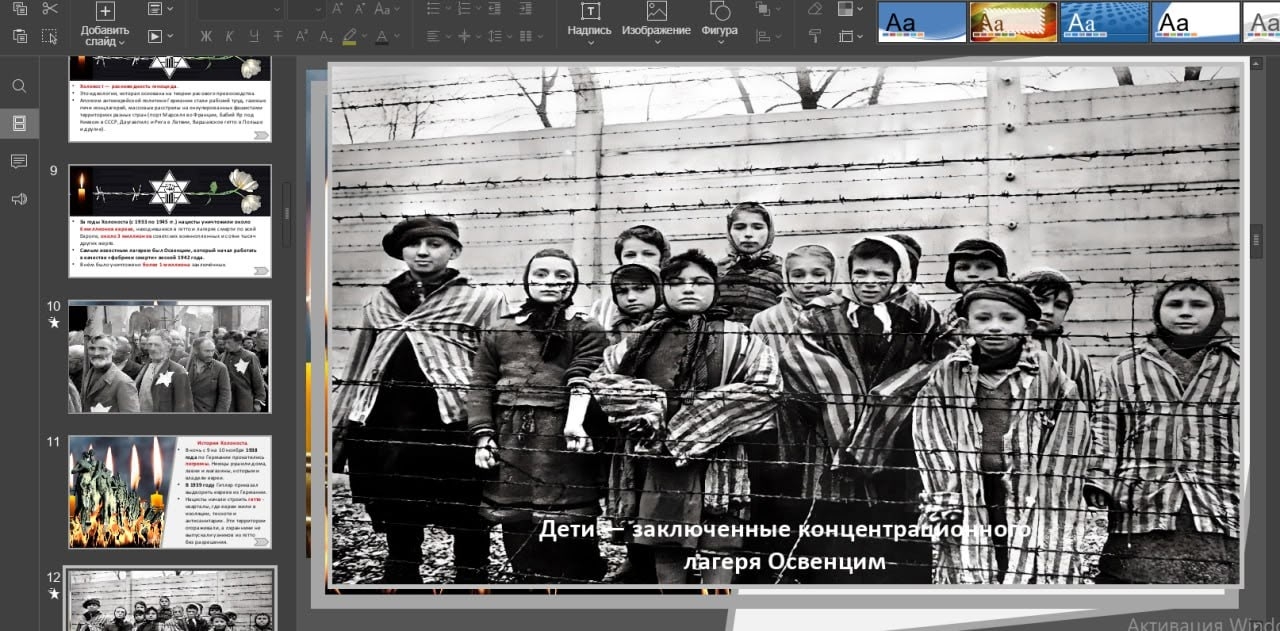Click the eraser clear style icon
Image resolution: width=1280 pixels, height=631 pixels.
[814, 9]
